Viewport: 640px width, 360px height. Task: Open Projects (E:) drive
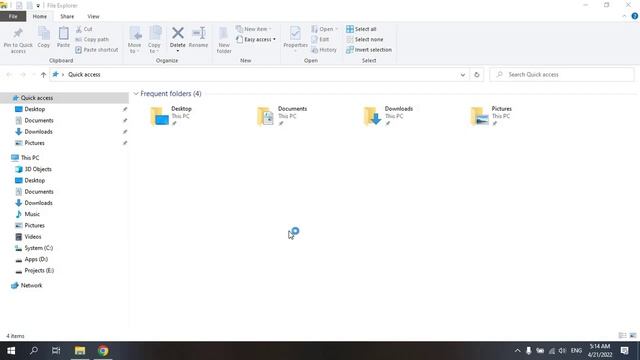(x=35, y=270)
